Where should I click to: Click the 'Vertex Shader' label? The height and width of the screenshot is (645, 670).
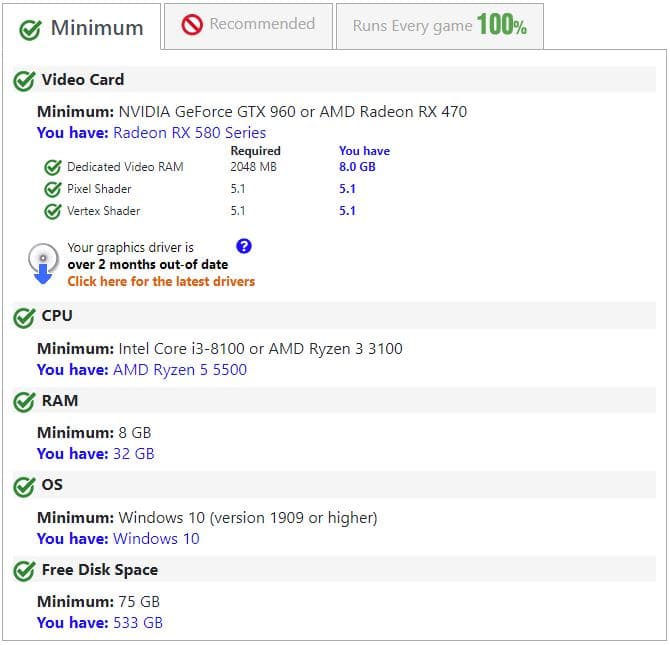(x=104, y=211)
